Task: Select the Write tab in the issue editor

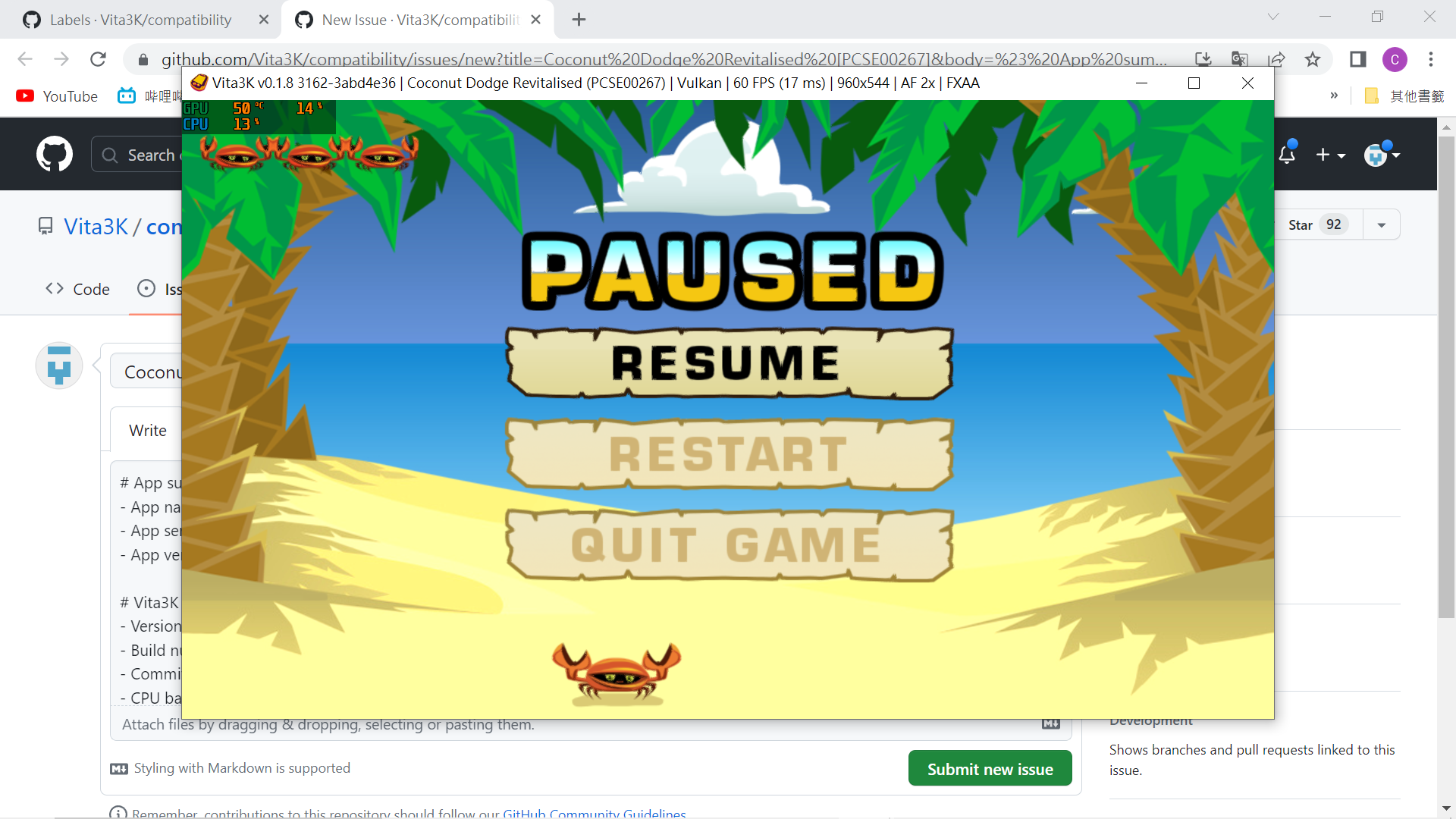Action: click(x=147, y=430)
